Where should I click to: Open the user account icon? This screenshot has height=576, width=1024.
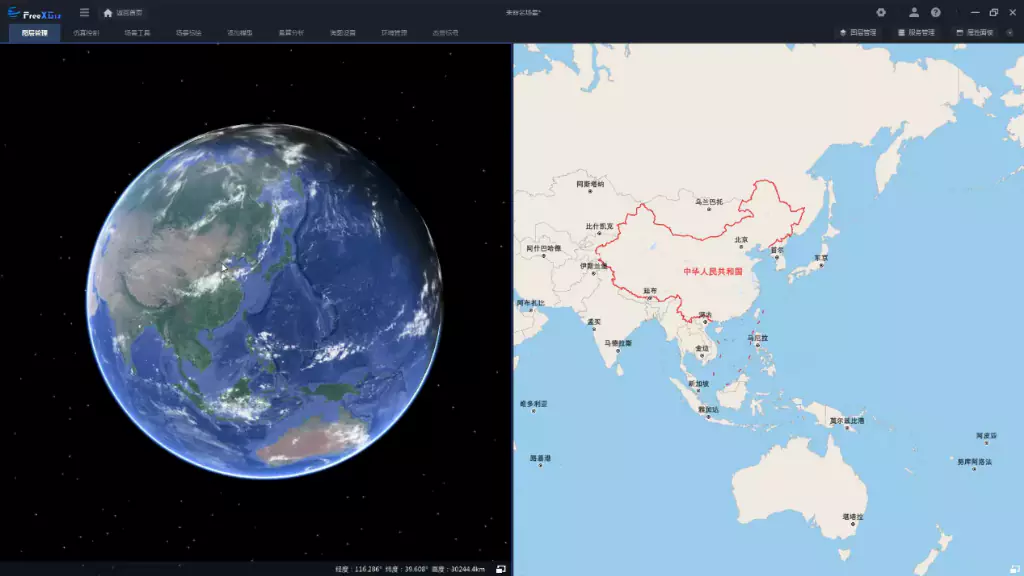(914, 13)
